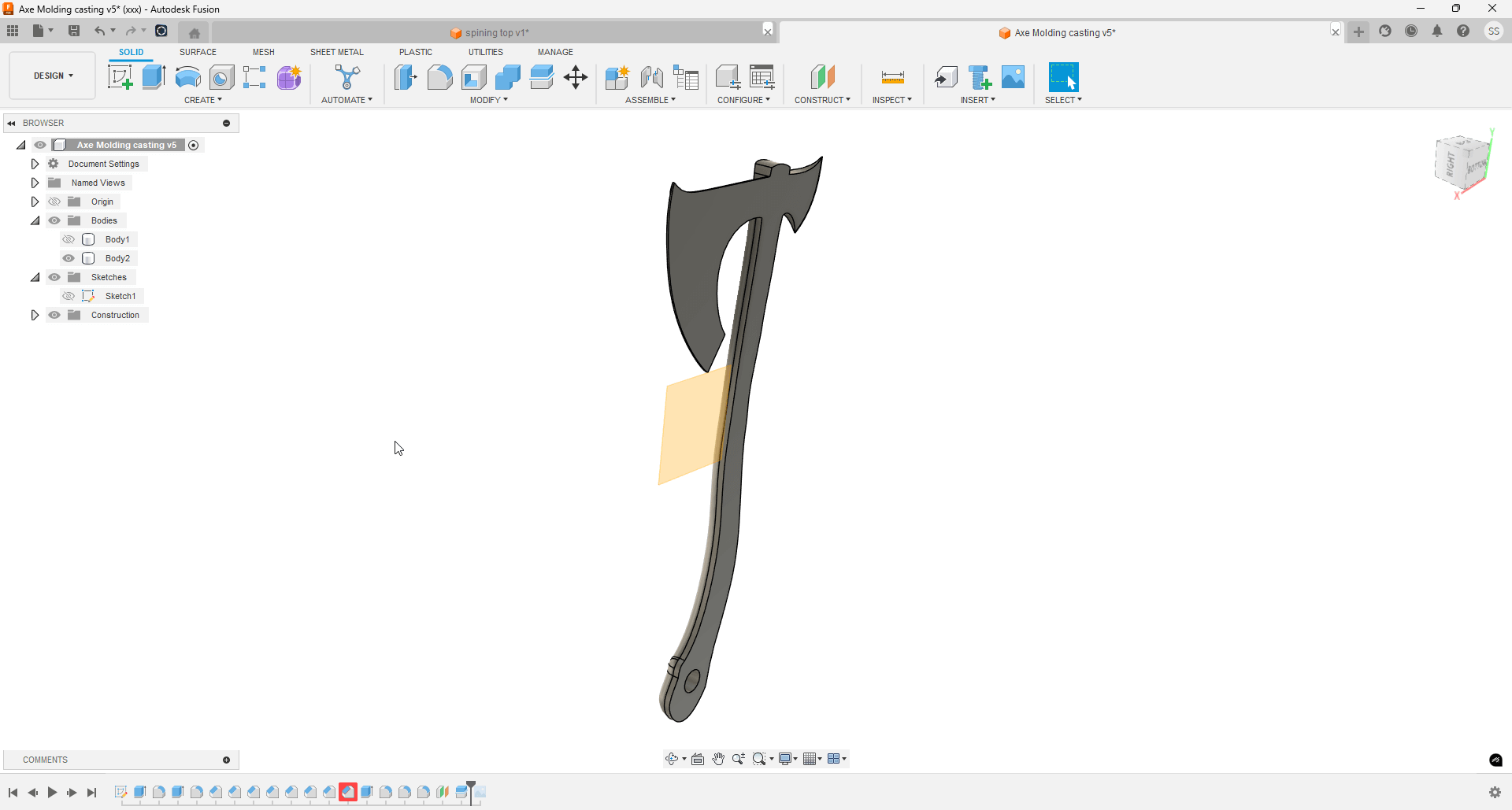
Task: Pick the Move/Copy arrows tool
Action: (576, 77)
